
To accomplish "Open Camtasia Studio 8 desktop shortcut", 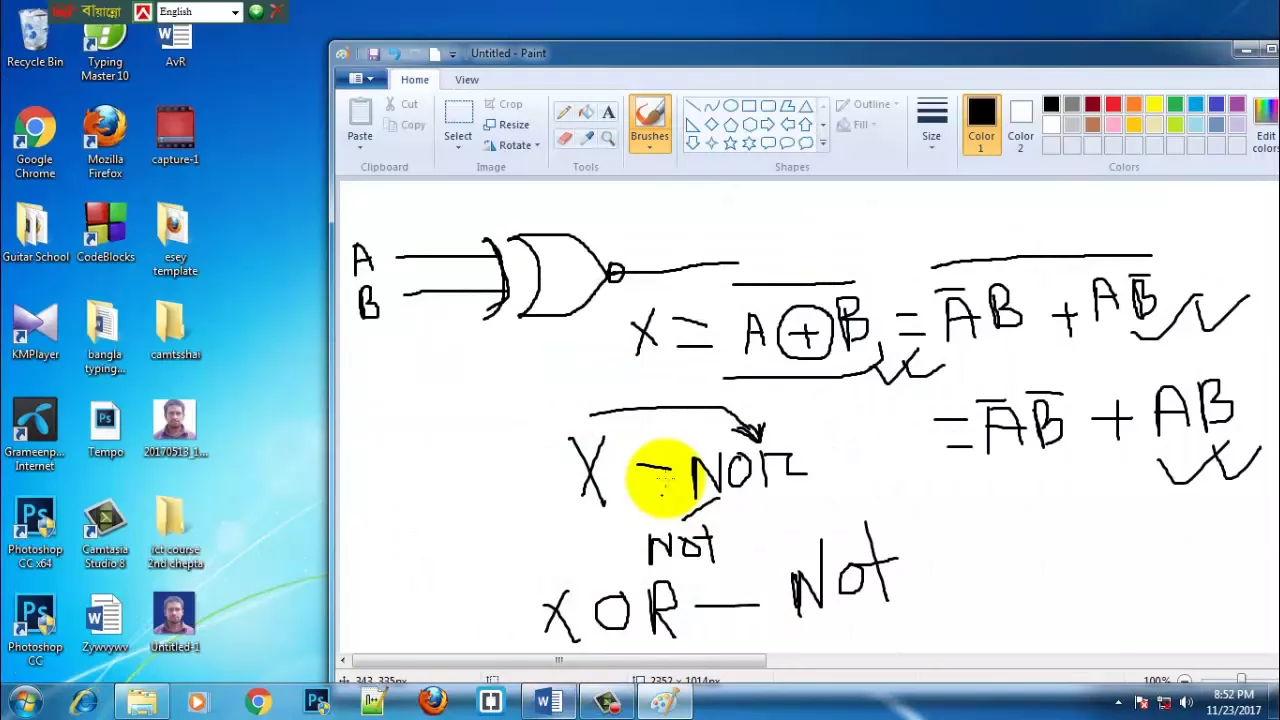I will pos(105,532).
